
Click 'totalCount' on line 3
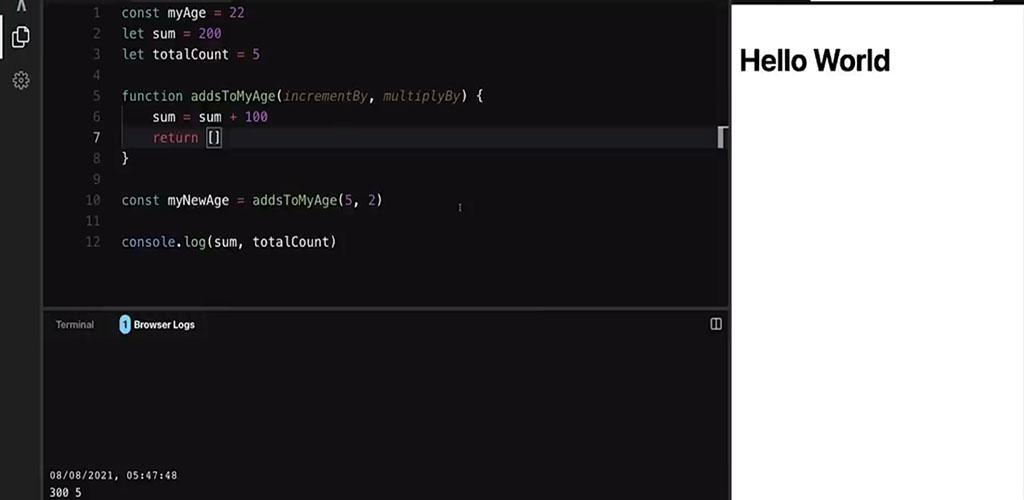191,55
